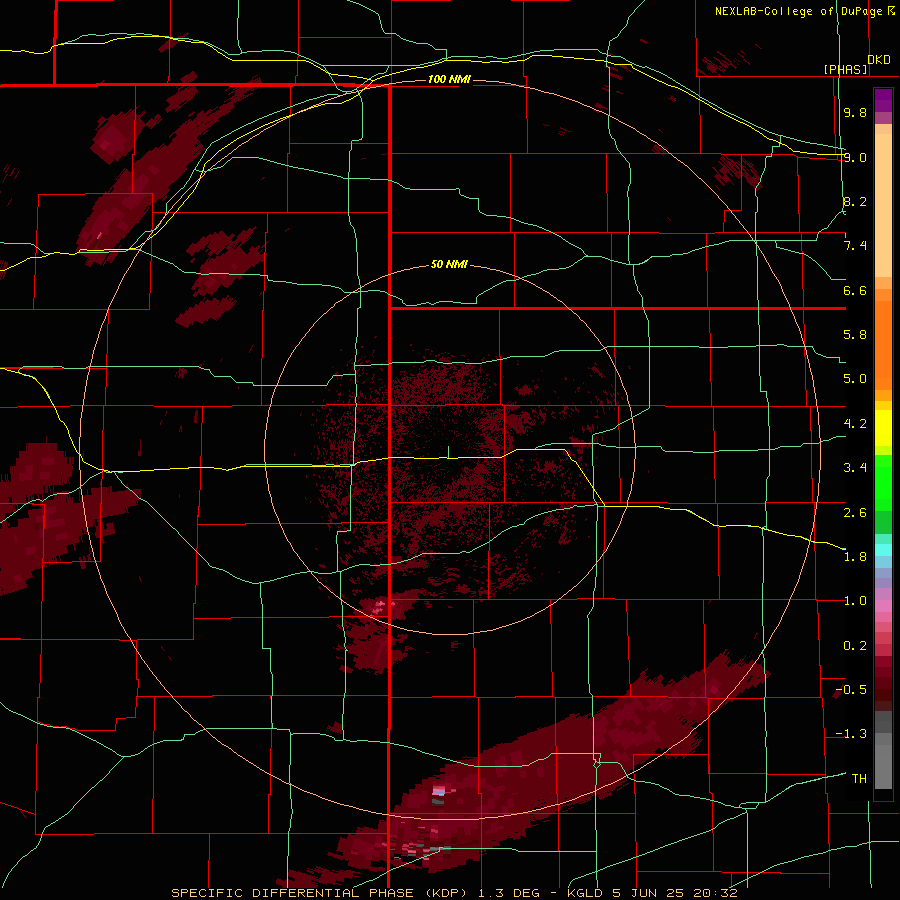Image resolution: width=900 pixels, height=900 pixels.
Task: Click the KGLD radar site marker at map center
Action: click(448, 452)
